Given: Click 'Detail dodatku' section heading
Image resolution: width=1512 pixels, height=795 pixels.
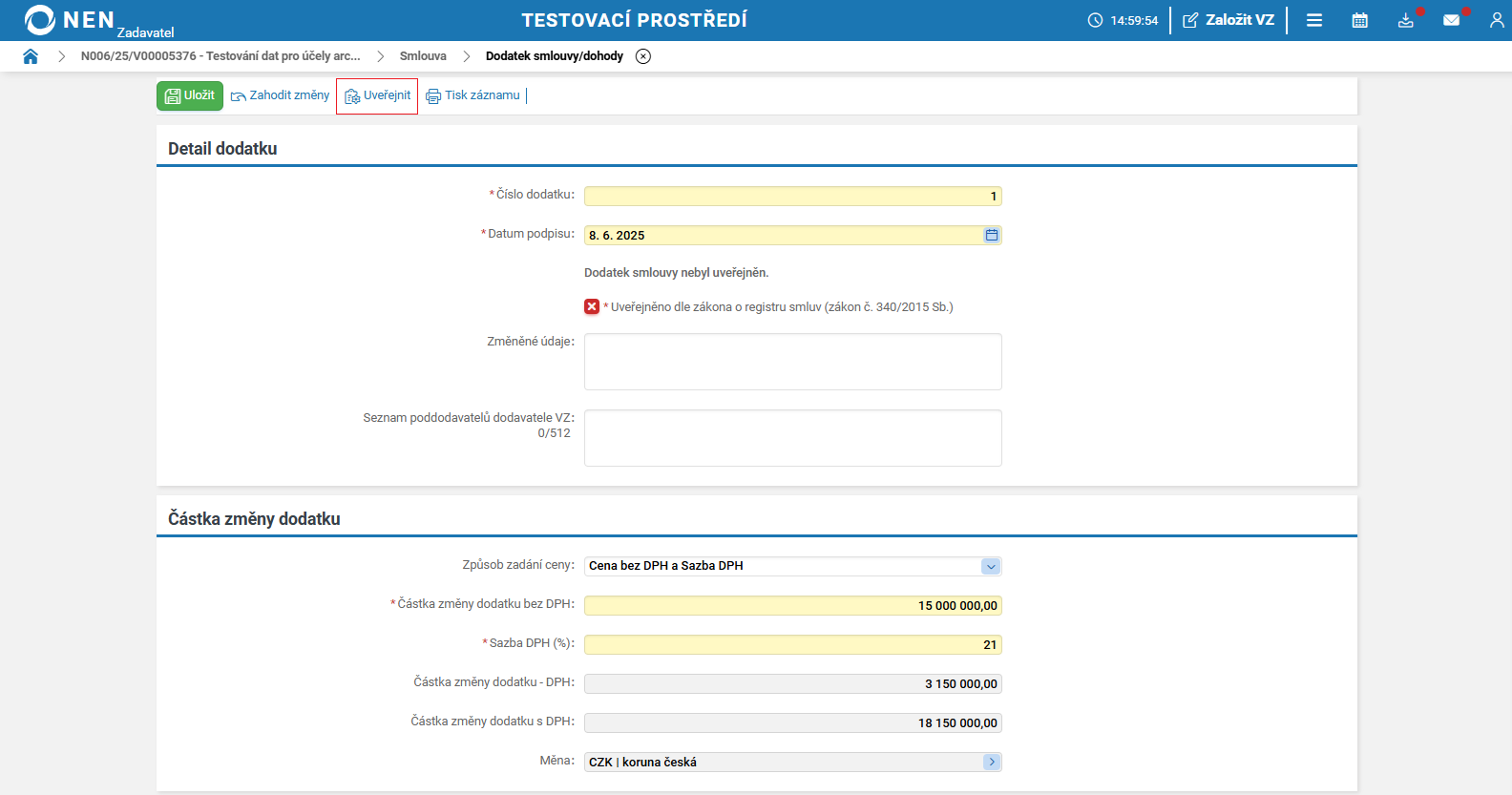Looking at the screenshot, I should [222, 149].
